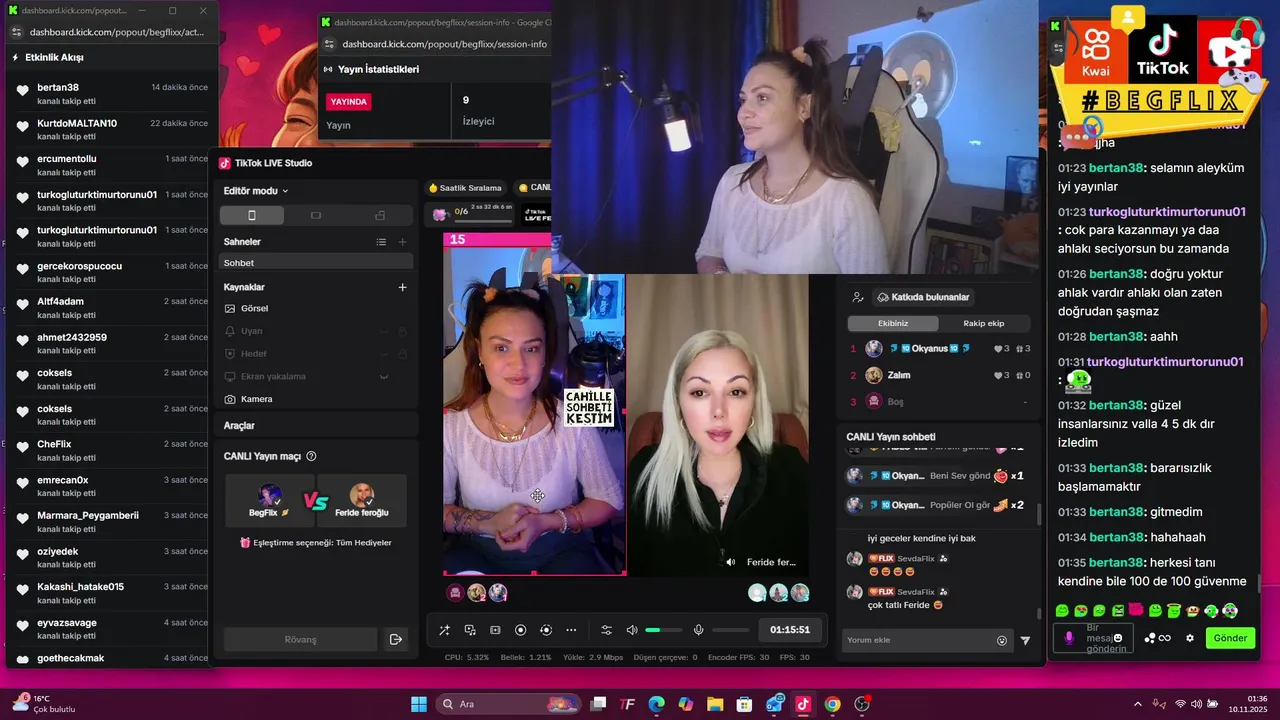Select the locked dual-screen layout option
The width and height of the screenshot is (1280, 720).
point(380,215)
